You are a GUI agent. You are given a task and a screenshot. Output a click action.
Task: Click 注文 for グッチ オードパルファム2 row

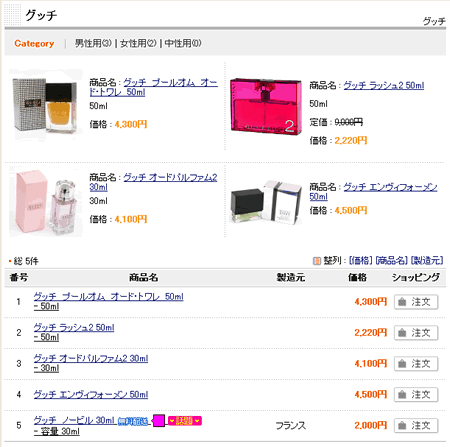416,364
